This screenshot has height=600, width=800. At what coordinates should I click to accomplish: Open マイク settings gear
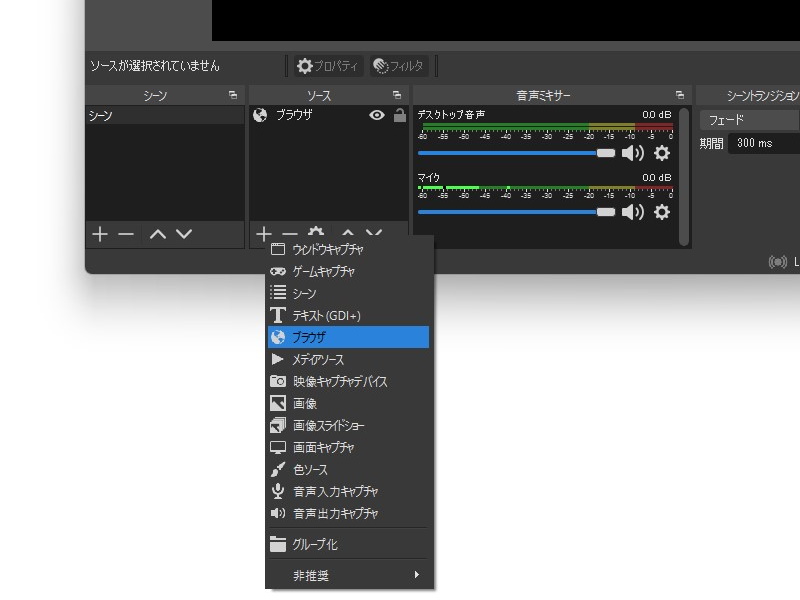click(662, 212)
